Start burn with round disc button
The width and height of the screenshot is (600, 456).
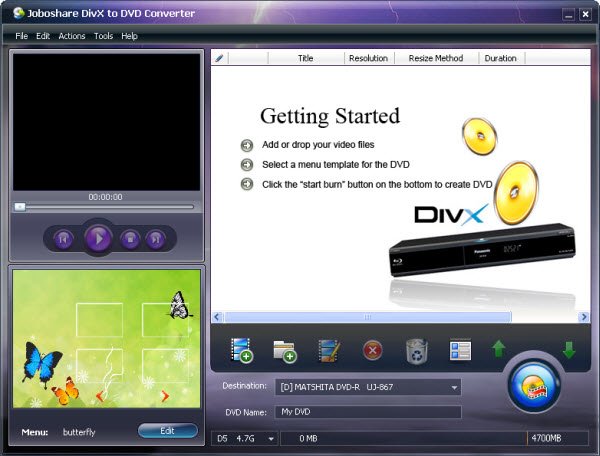[x=534, y=385]
